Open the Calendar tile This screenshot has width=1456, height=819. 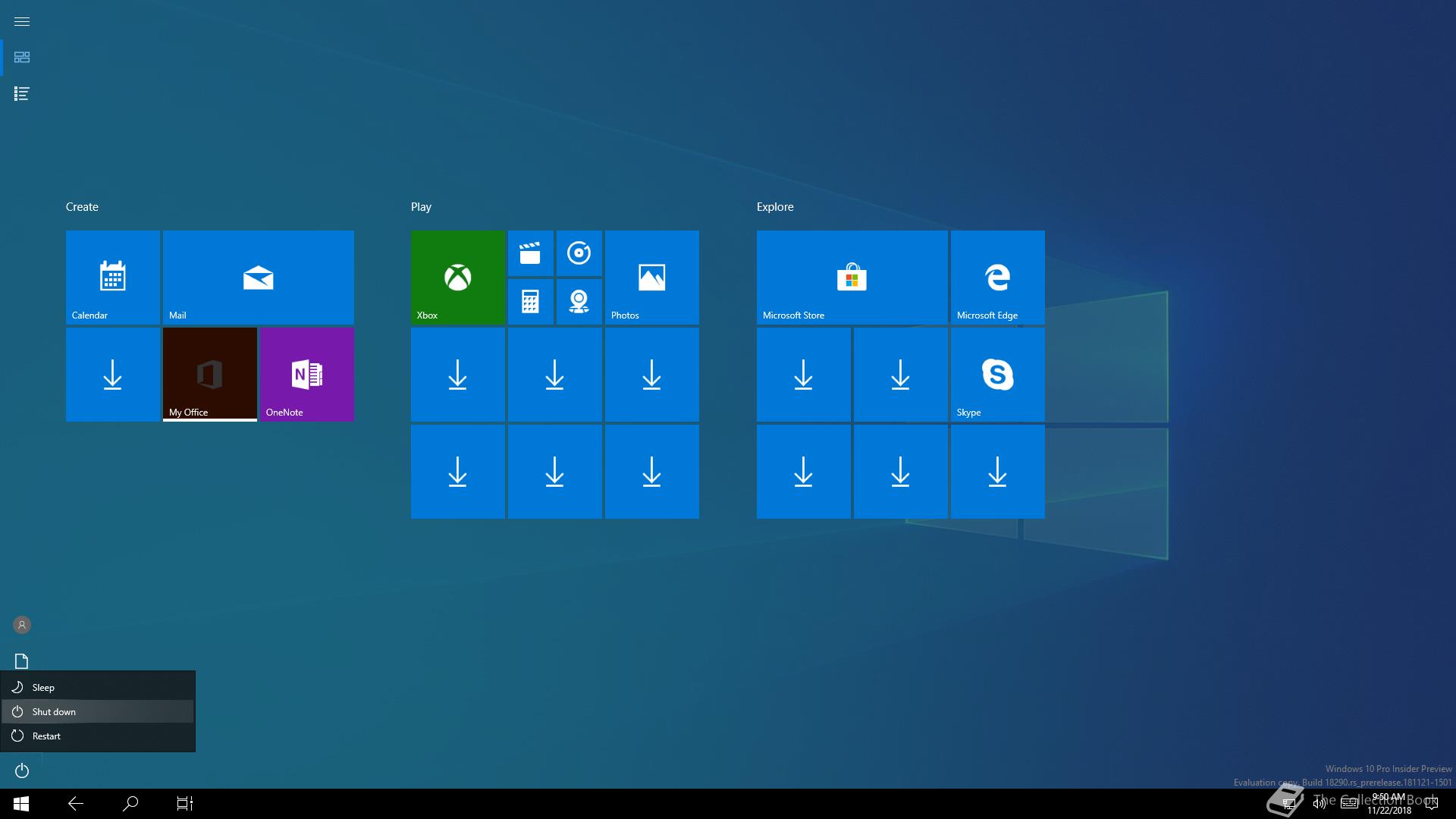click(113, 278)
